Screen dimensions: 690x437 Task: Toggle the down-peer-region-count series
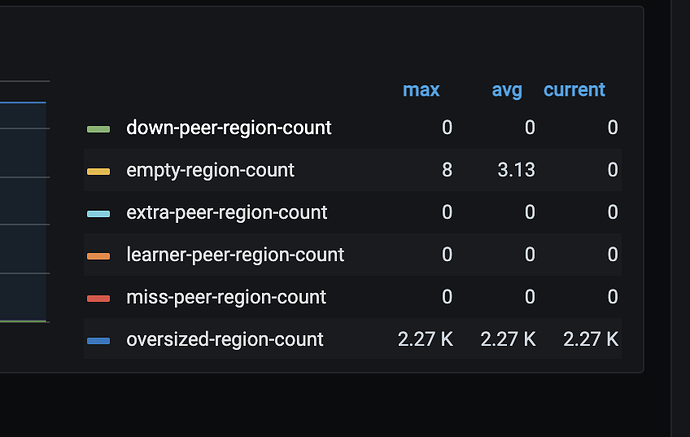pyautogui.click(x=228, y=128)
